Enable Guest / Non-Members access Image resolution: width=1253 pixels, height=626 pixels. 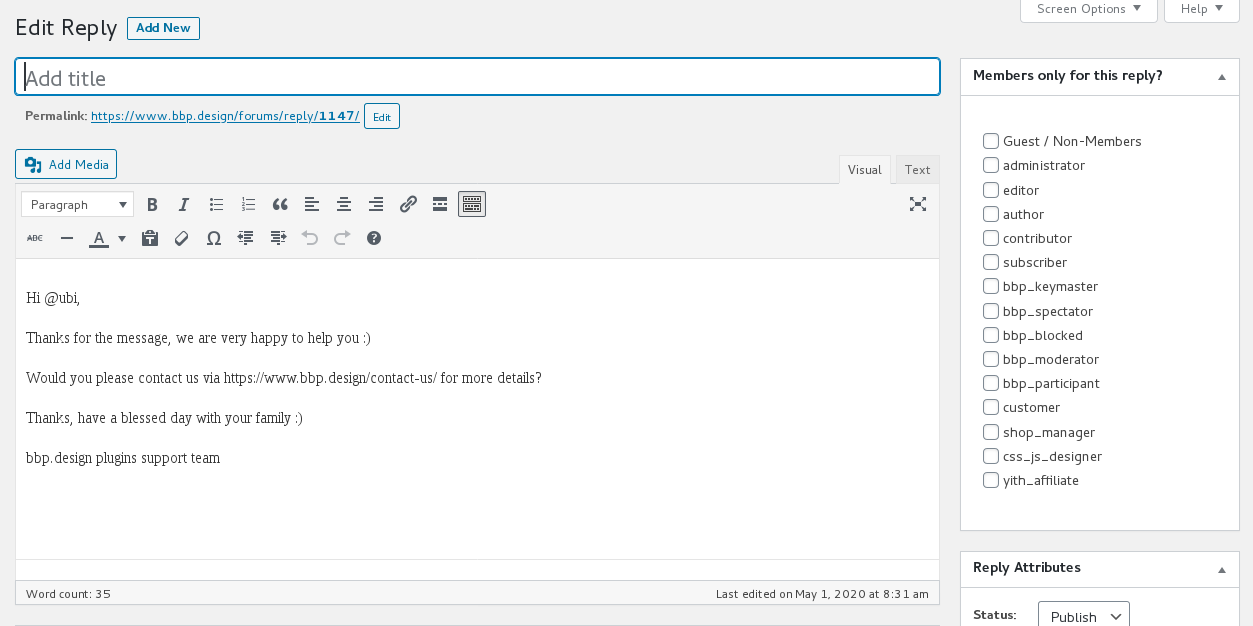tap(990, 141)
